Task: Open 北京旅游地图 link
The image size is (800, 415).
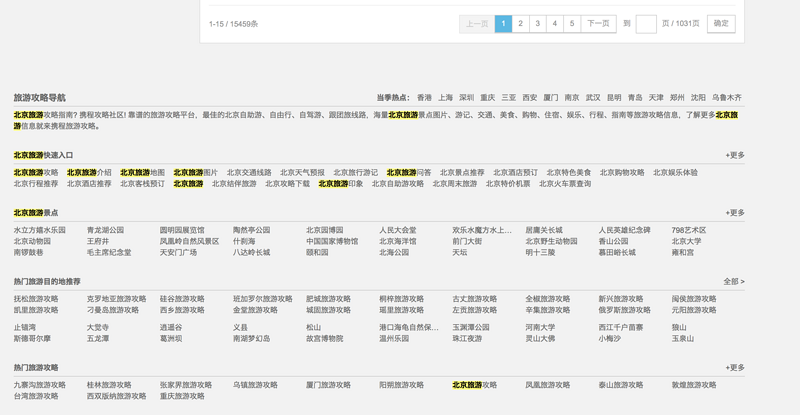Action: point(142,173)
